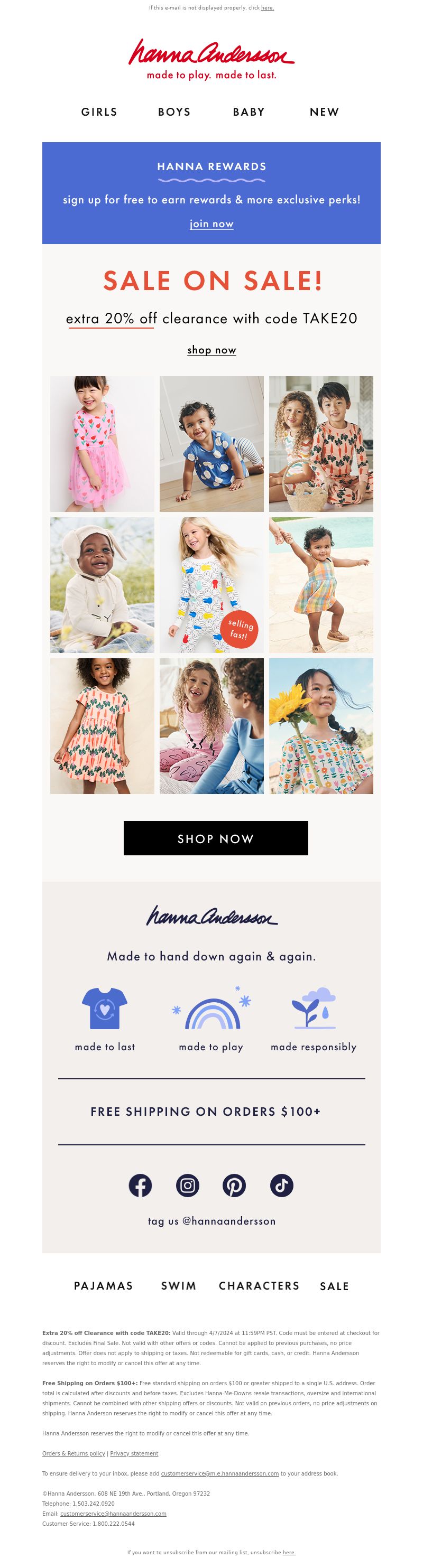Select the pink tulip dress photo

103,444
